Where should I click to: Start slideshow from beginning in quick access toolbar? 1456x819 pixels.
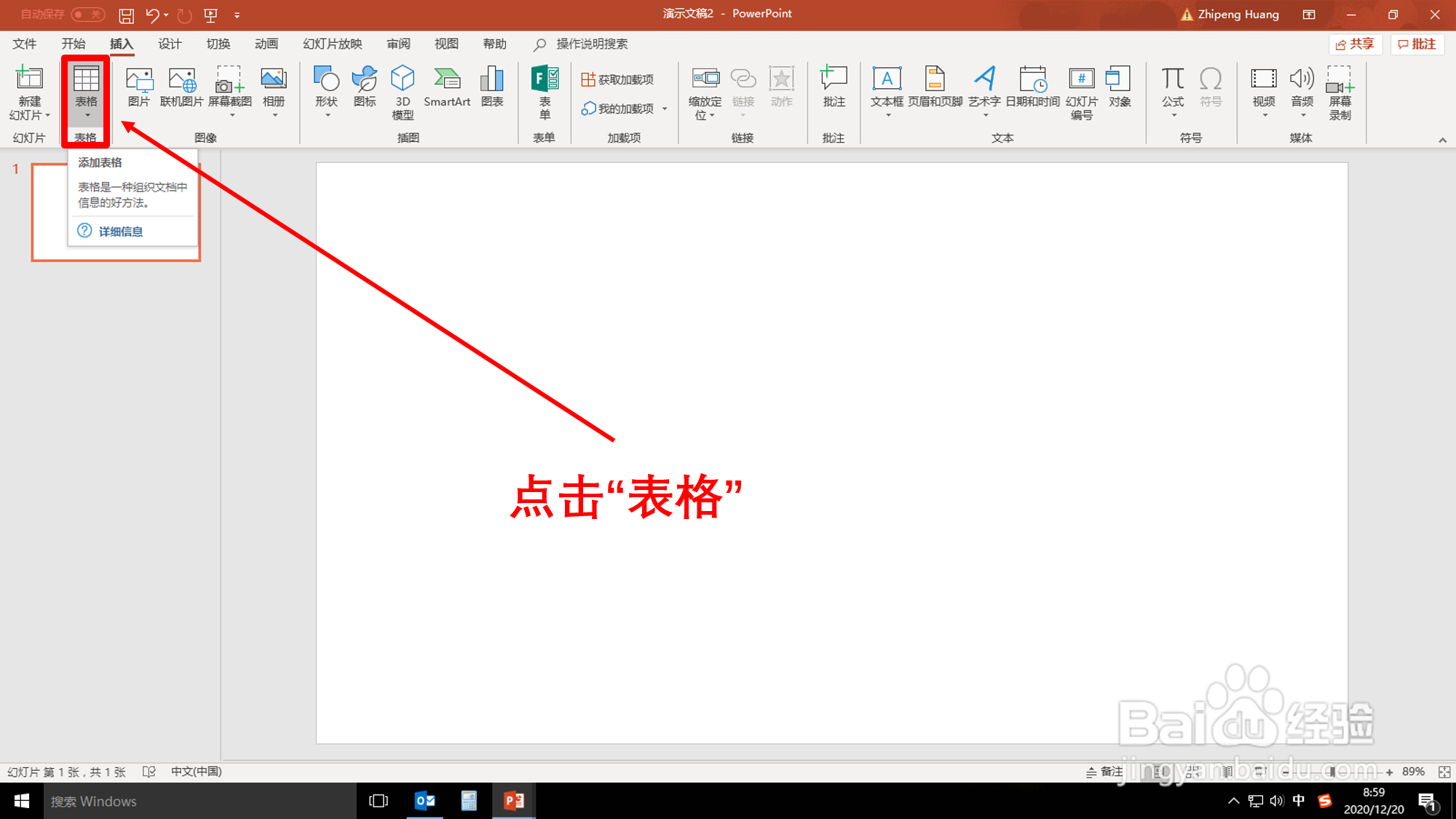click(x=211, y=15)
